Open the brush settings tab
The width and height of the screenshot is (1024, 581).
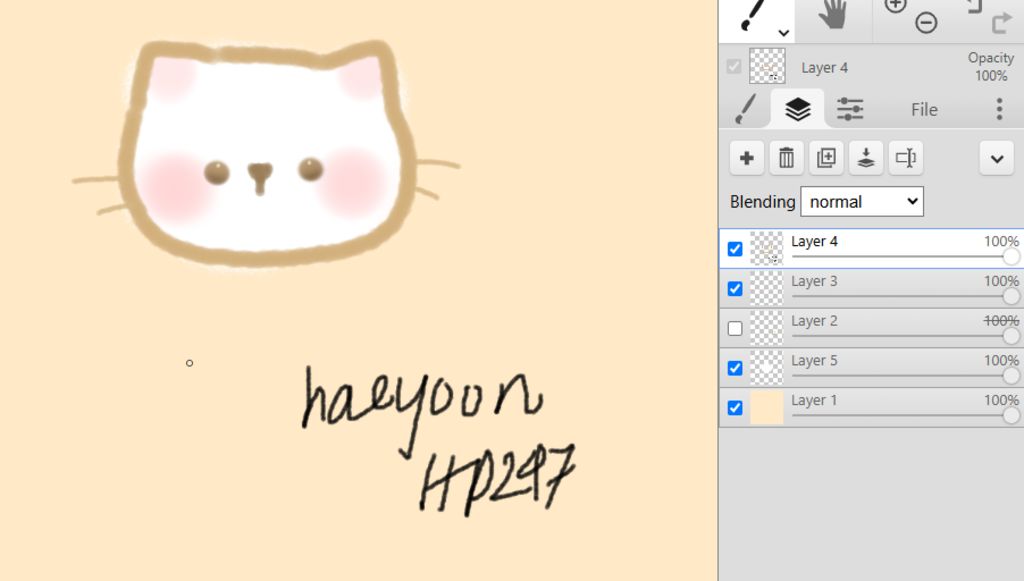746,109
